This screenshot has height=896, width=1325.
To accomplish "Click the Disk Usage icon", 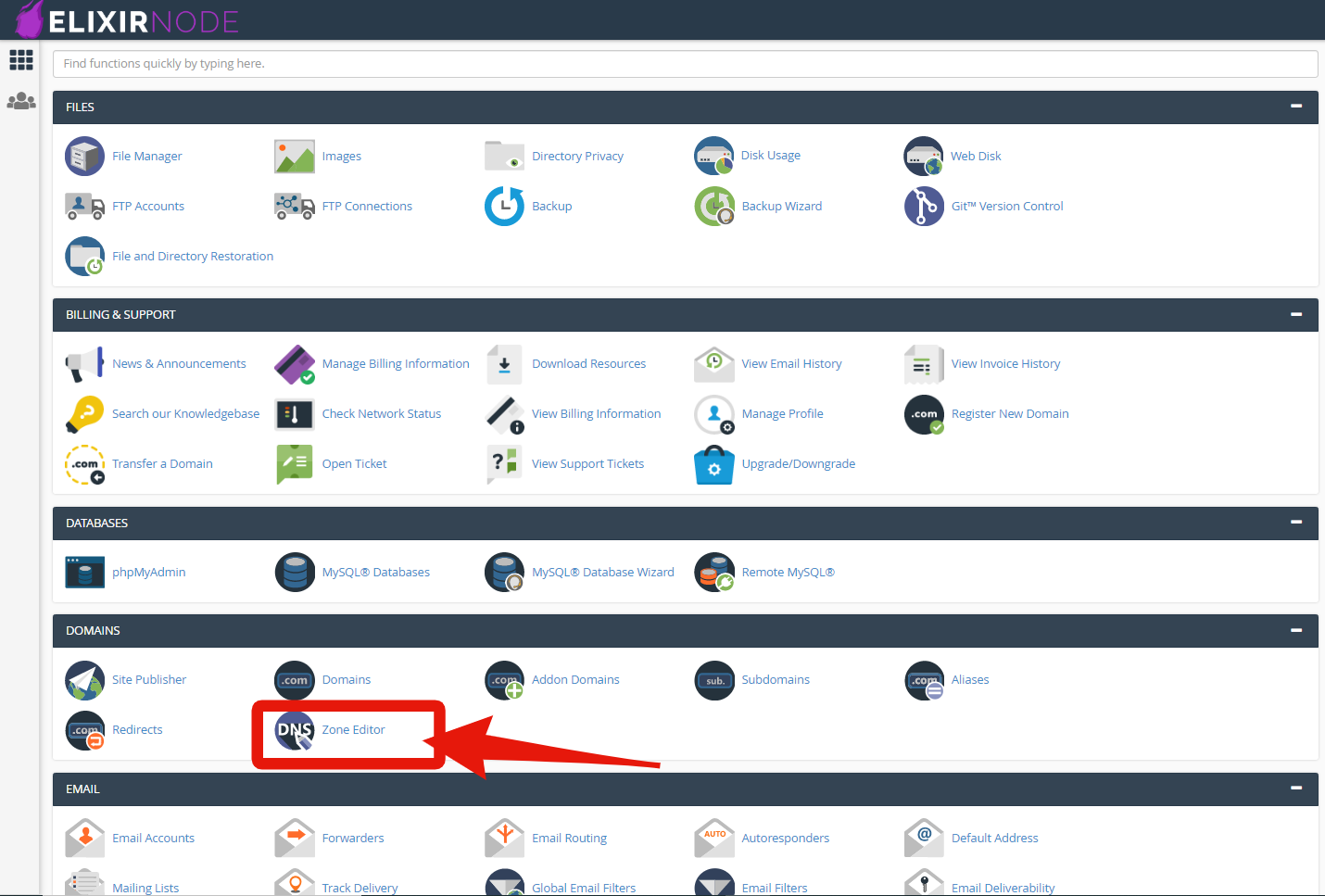I will point(714,156).
